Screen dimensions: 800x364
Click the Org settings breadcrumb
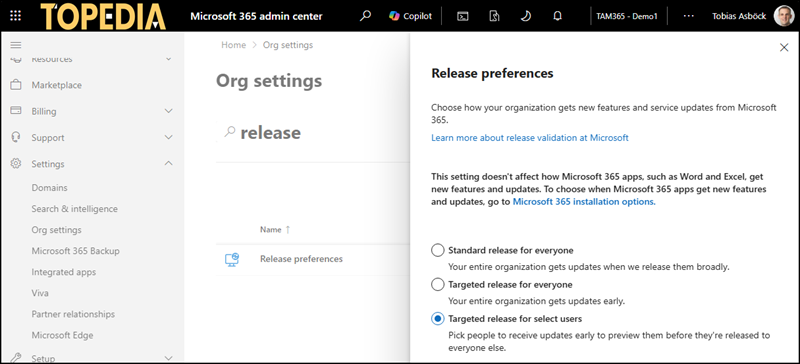(x=288, y=45)
